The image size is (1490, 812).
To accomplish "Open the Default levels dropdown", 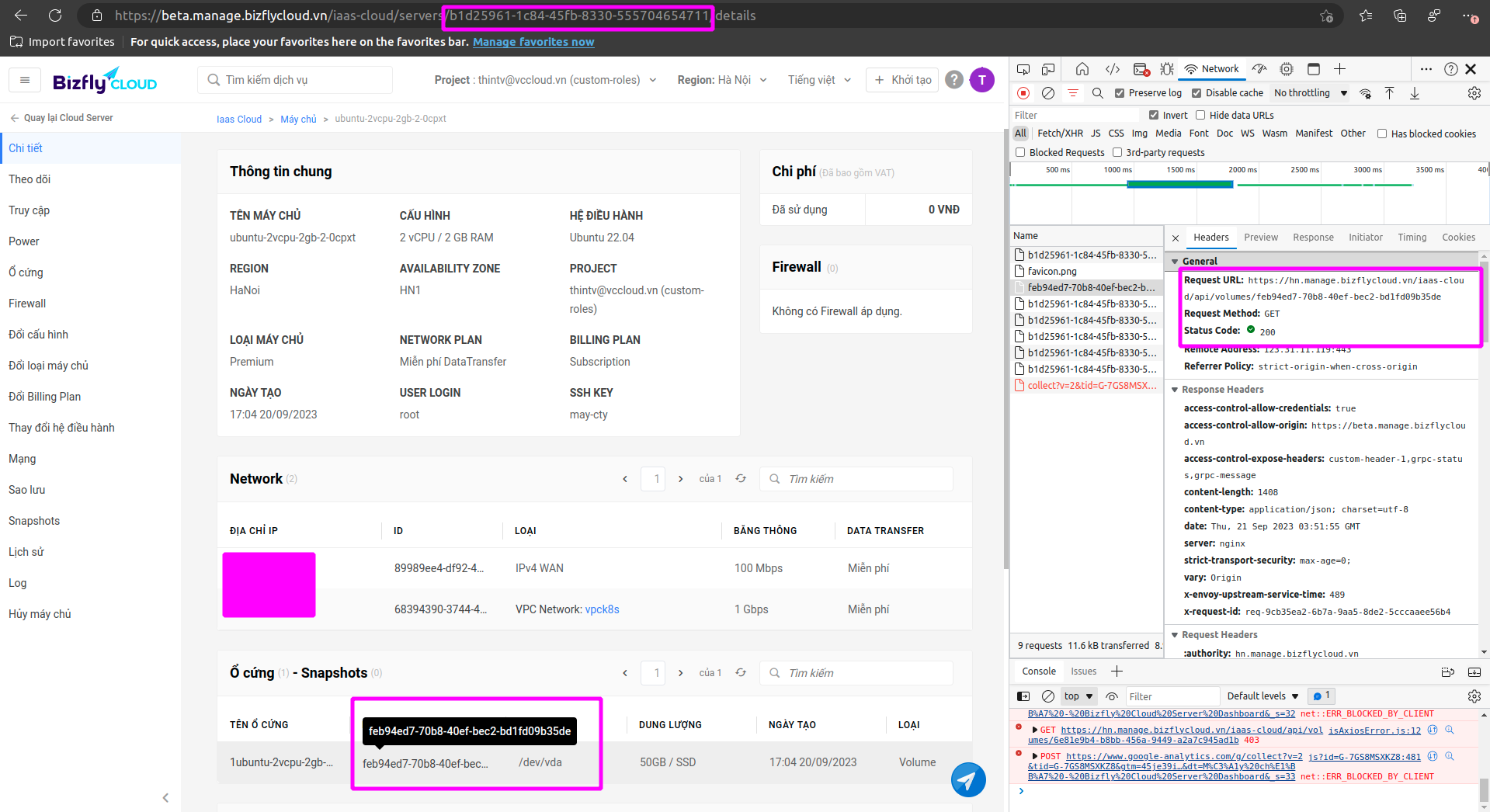I will tap(1263, 696).
